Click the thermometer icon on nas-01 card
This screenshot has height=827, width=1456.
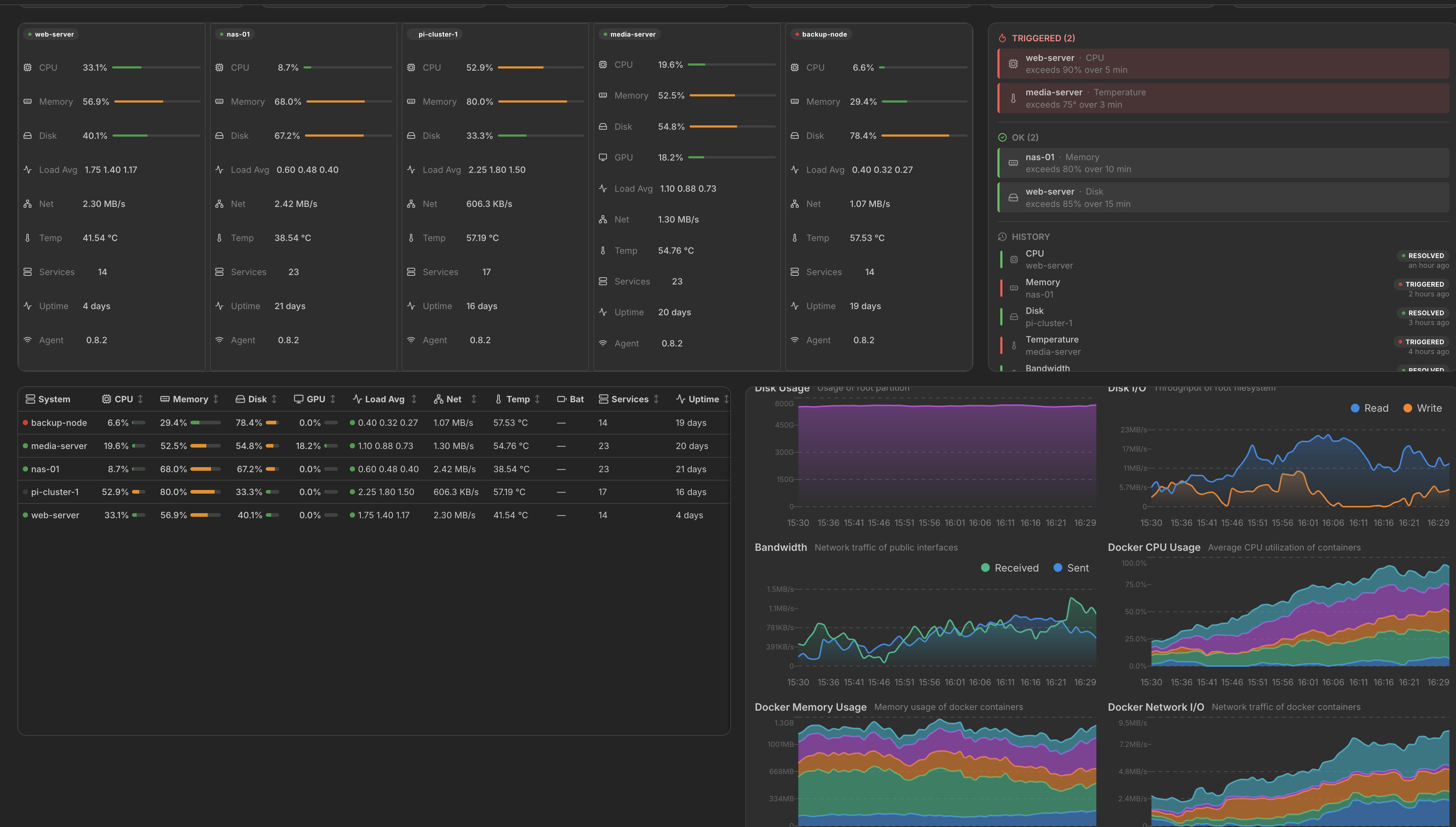pyautogui.click(x=219, y=238)
